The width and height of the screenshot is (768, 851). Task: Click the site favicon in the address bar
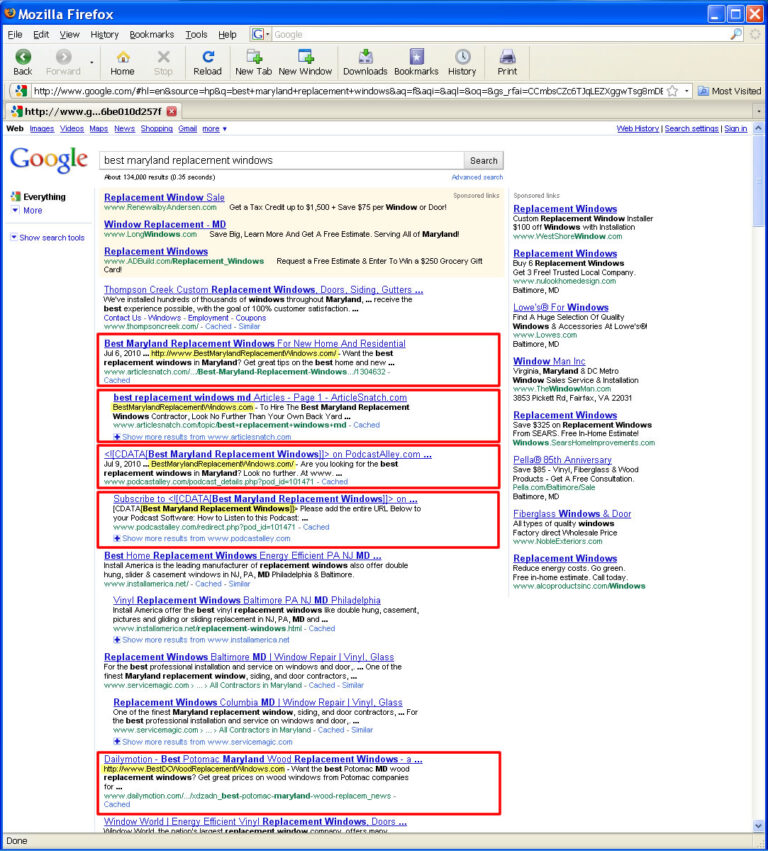(21, 91)
